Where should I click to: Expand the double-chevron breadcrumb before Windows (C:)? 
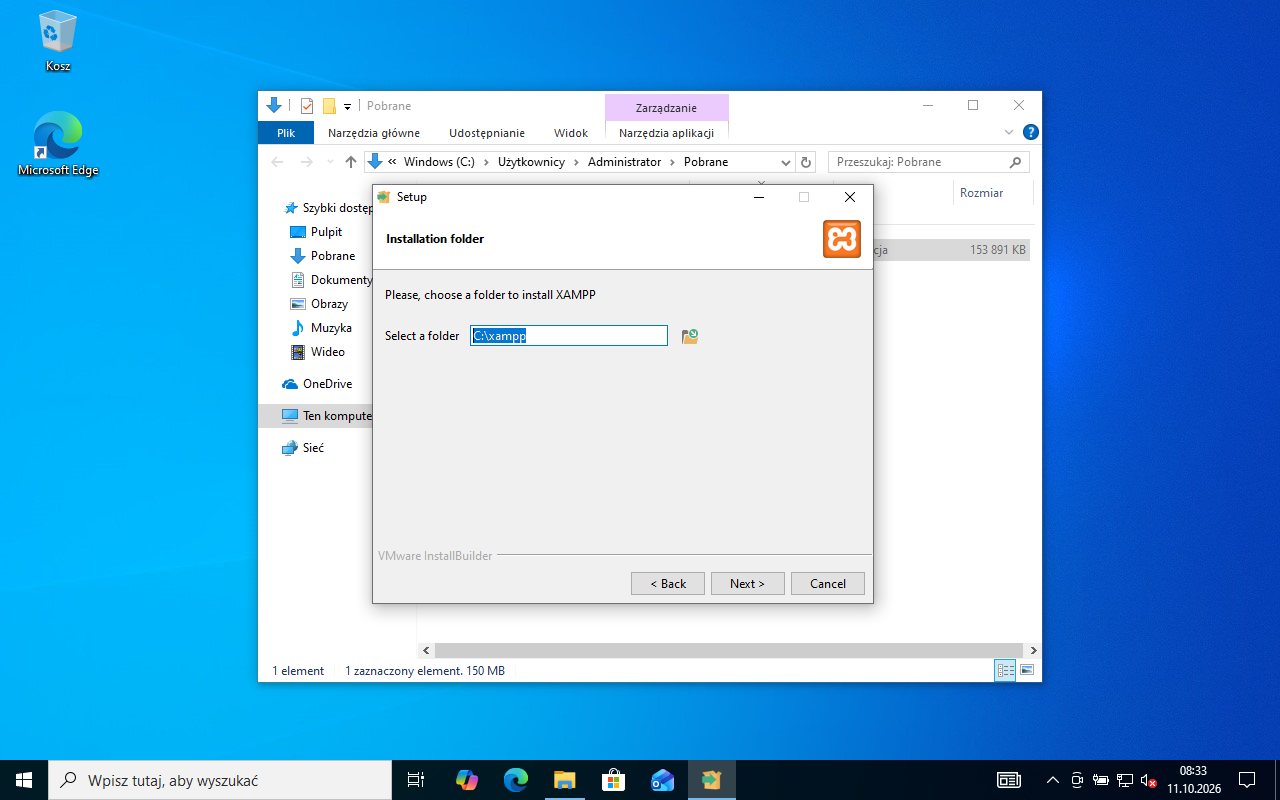(x=393, y=162)
